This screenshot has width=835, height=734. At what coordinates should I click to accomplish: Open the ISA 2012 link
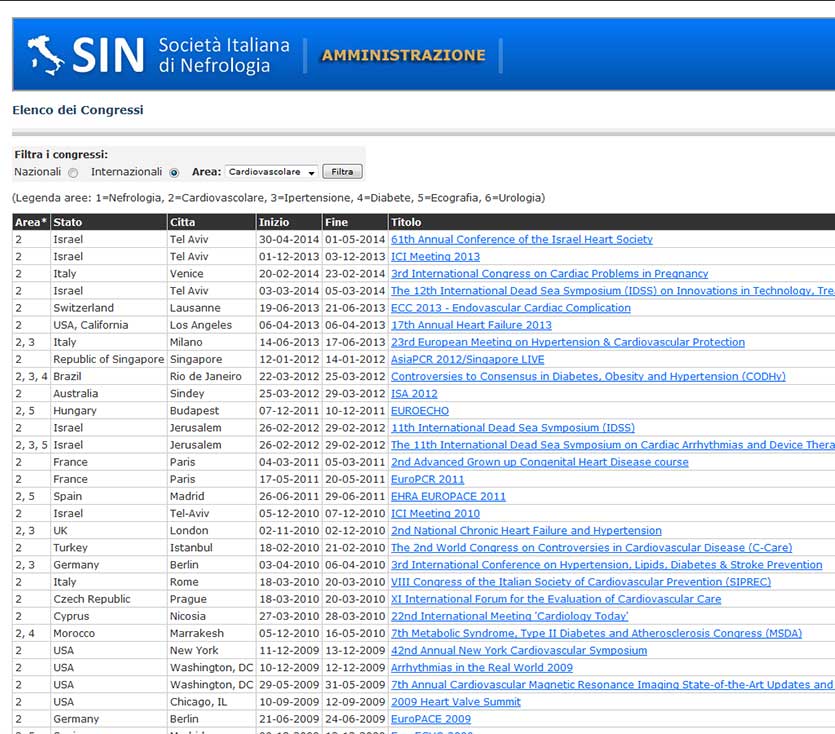pyautogui.click(x=414, y=394)
